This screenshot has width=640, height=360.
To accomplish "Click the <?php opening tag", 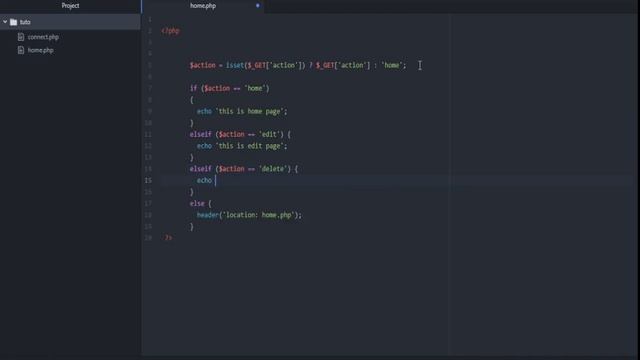I will [170, 31].
